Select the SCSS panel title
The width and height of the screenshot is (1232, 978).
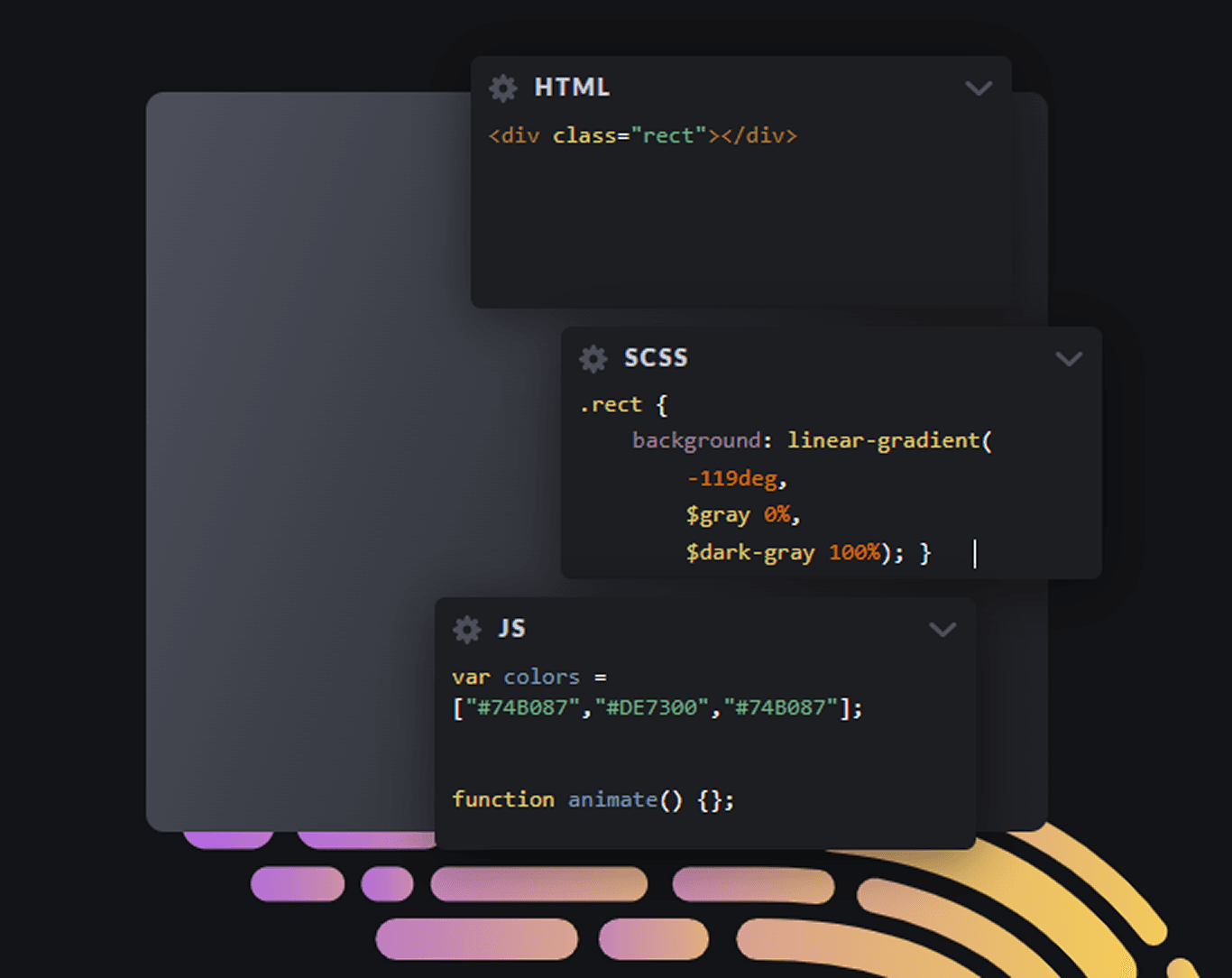(x=656, y=358)
